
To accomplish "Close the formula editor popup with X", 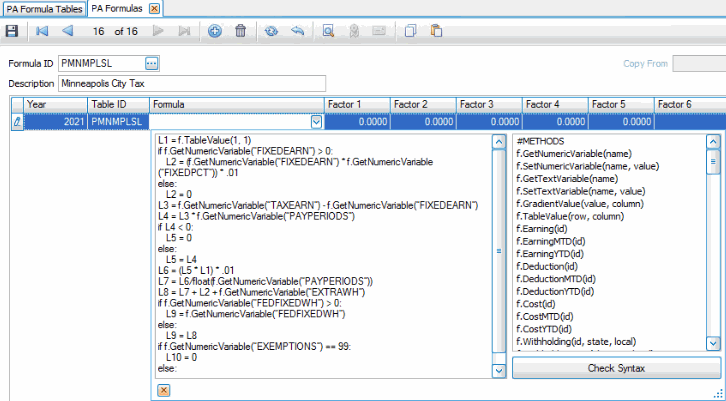I will pos(164,389).
